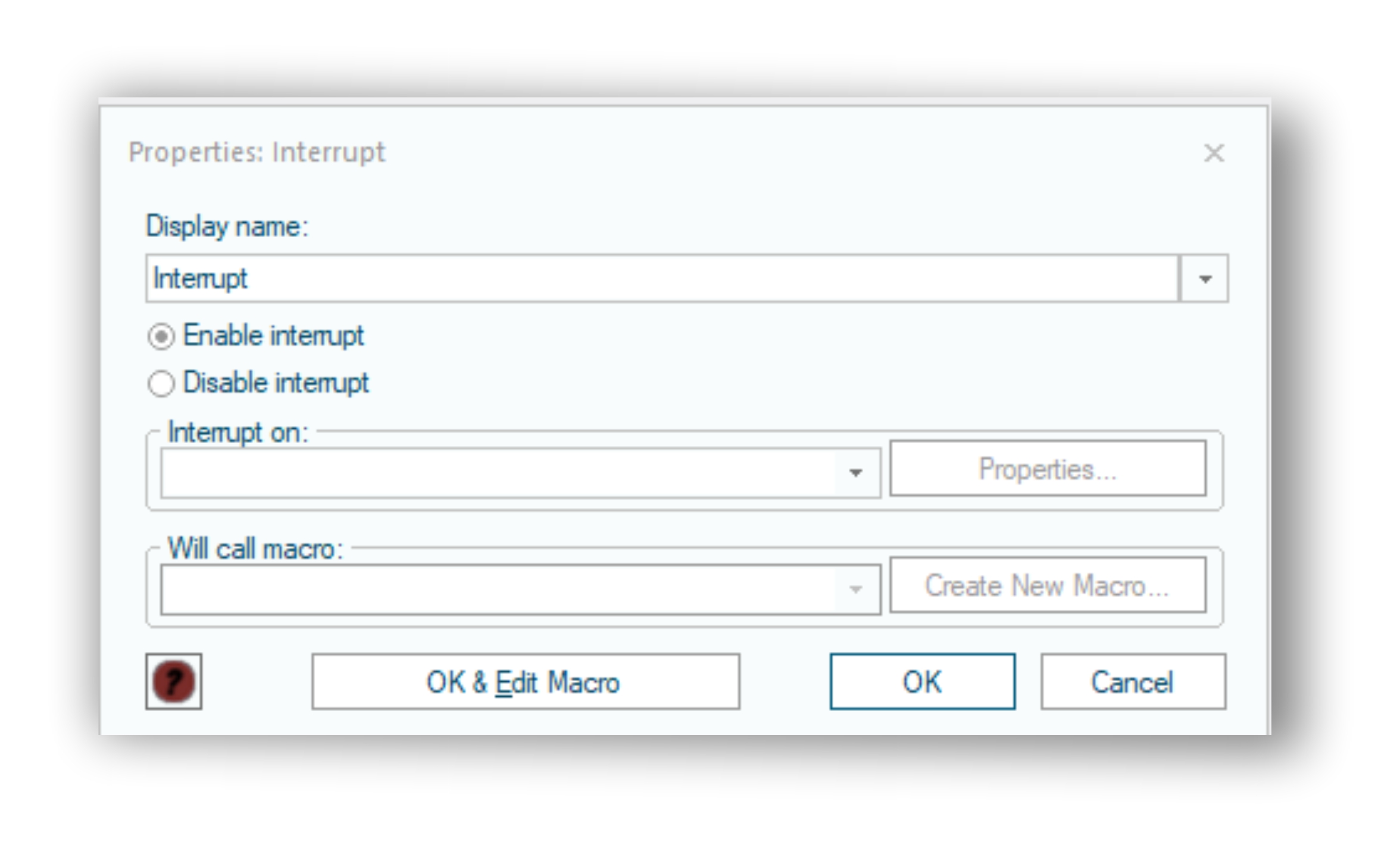Image resolution: width=1400 pixels, height=851 pixels.
Task: Click the 'Will call macro:' group label
Action: tap(256, 548)
